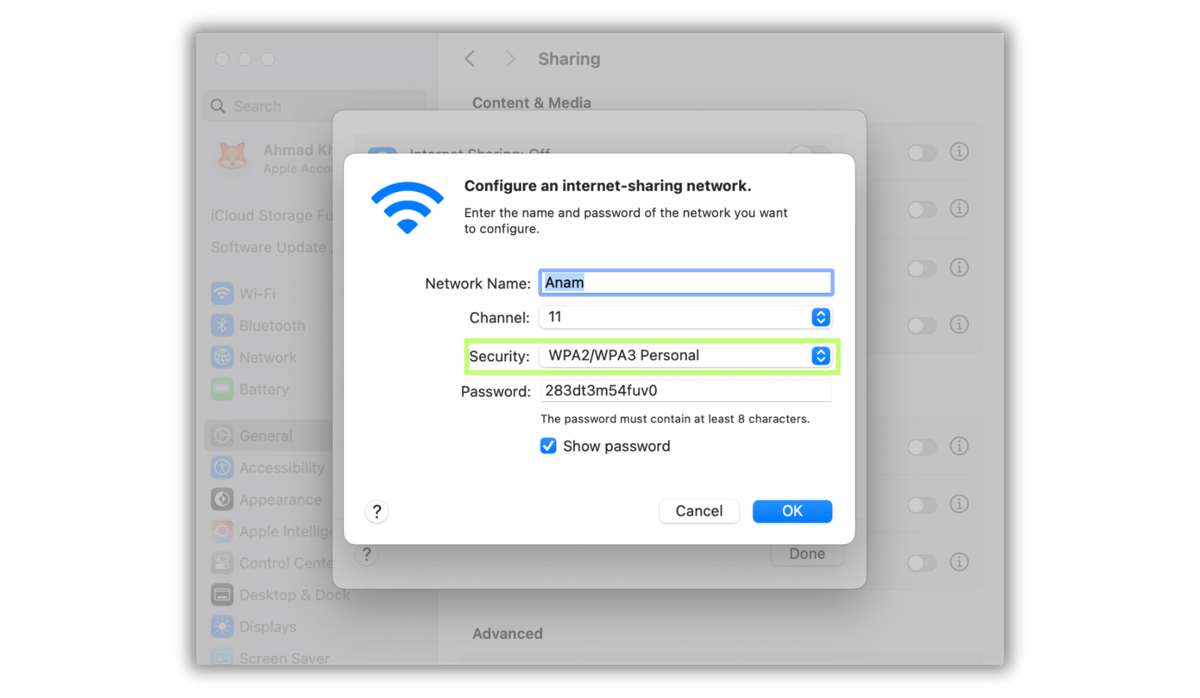The image size is (1200, 698).
Task: Click the help icon beside Done
Action: click(367, 554)
